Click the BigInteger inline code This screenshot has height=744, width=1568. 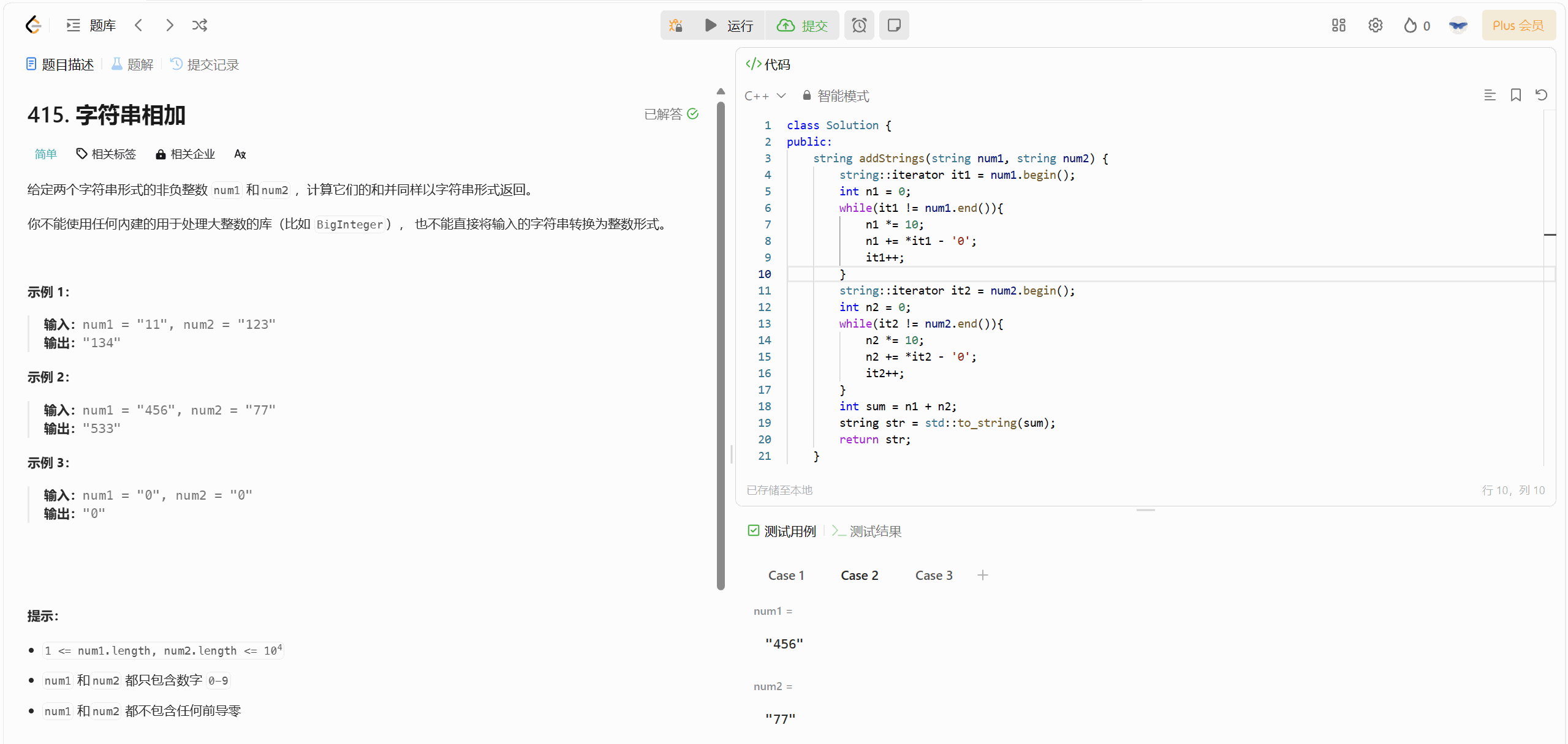pyautogui.click(x=350, y=224)
